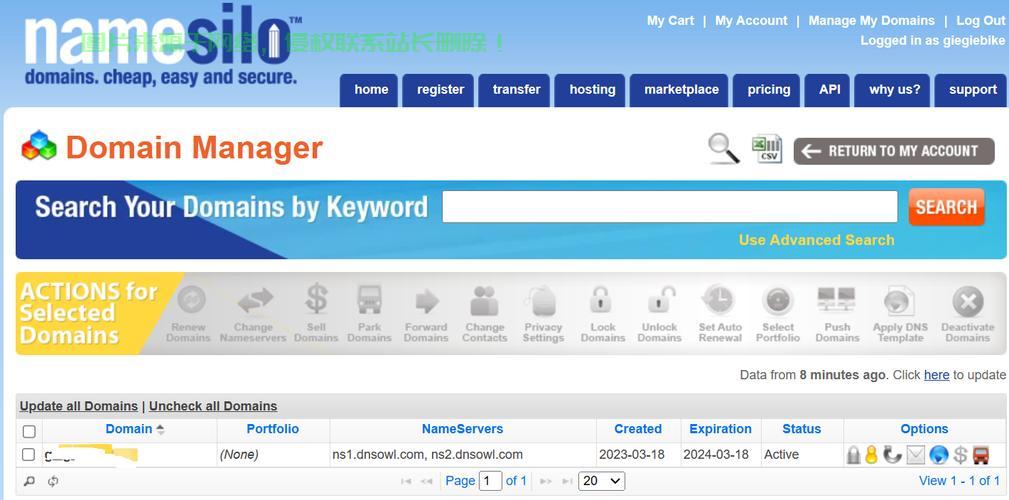This screenshot has height=500, width=1009.
Task: Click the yellow person icon in Options
Action: click(x=871, y=455)
